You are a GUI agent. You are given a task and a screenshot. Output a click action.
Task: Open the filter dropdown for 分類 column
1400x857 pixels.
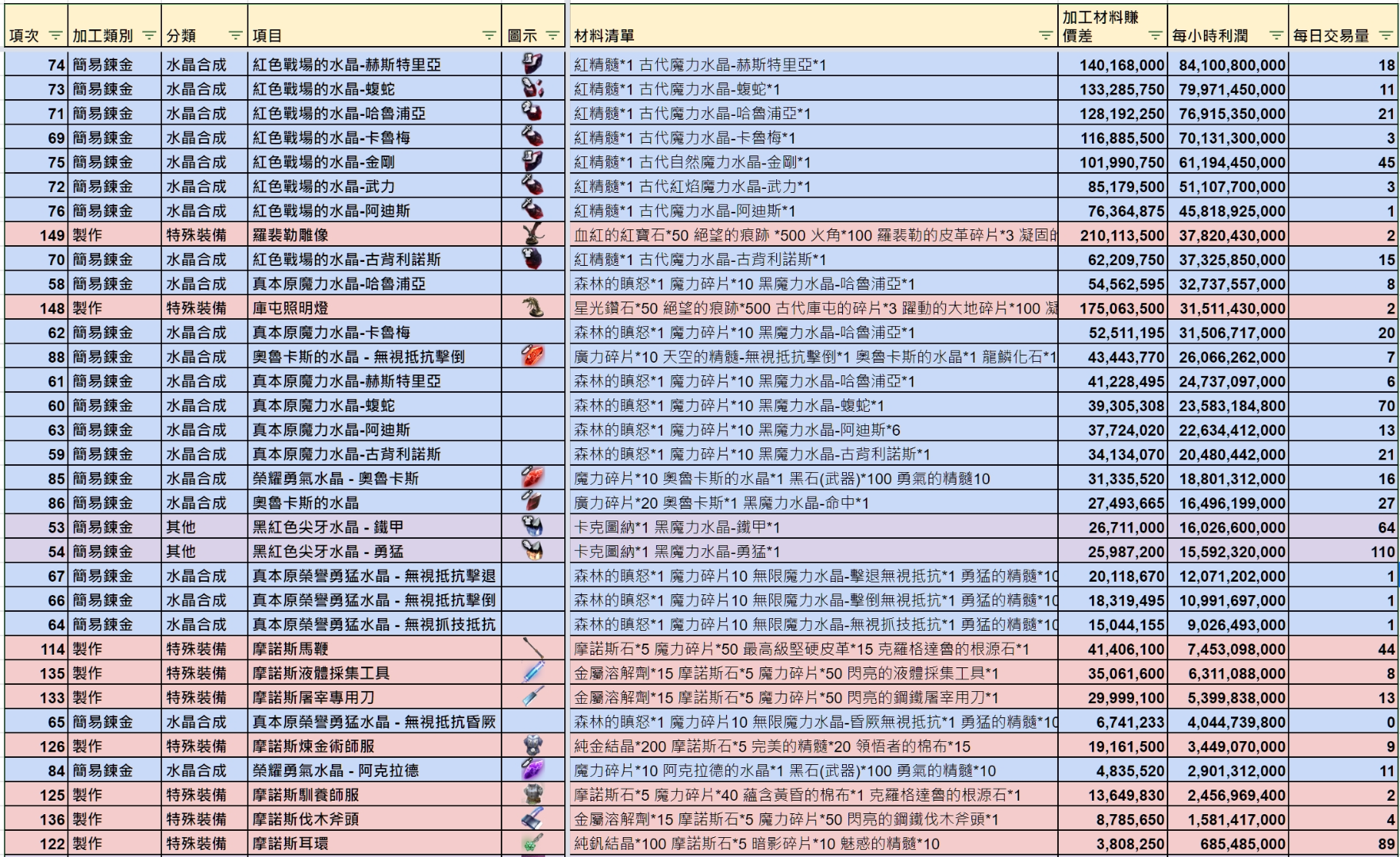[235, 36]
